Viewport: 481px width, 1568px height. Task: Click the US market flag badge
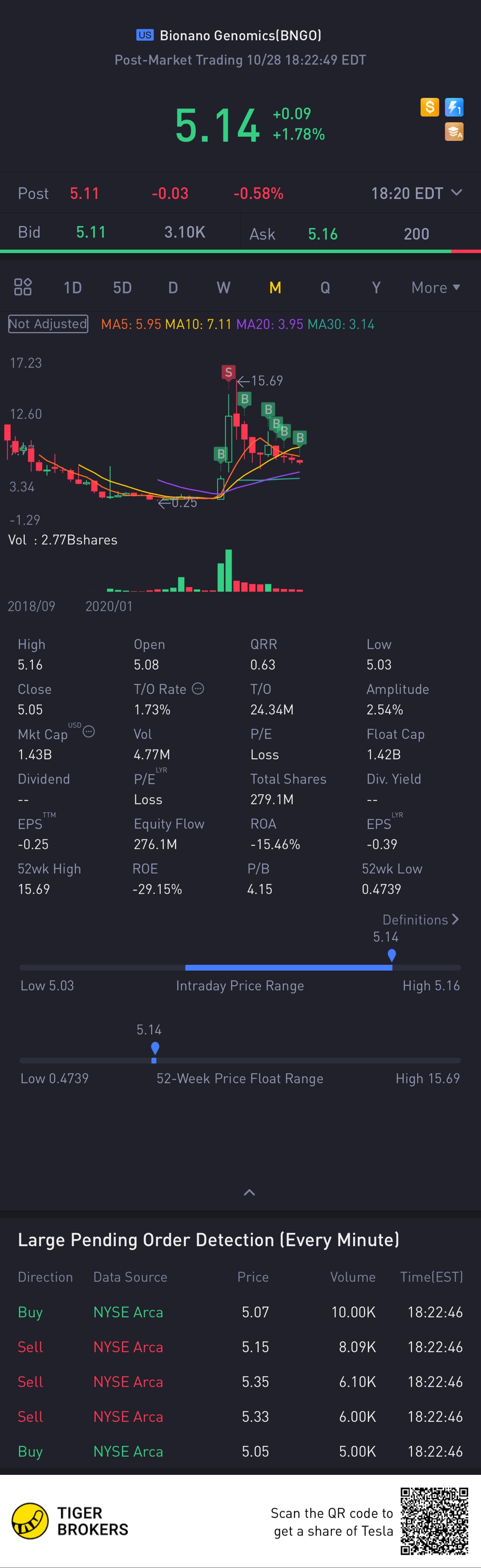pyautogui.click(x=145, y=35)
